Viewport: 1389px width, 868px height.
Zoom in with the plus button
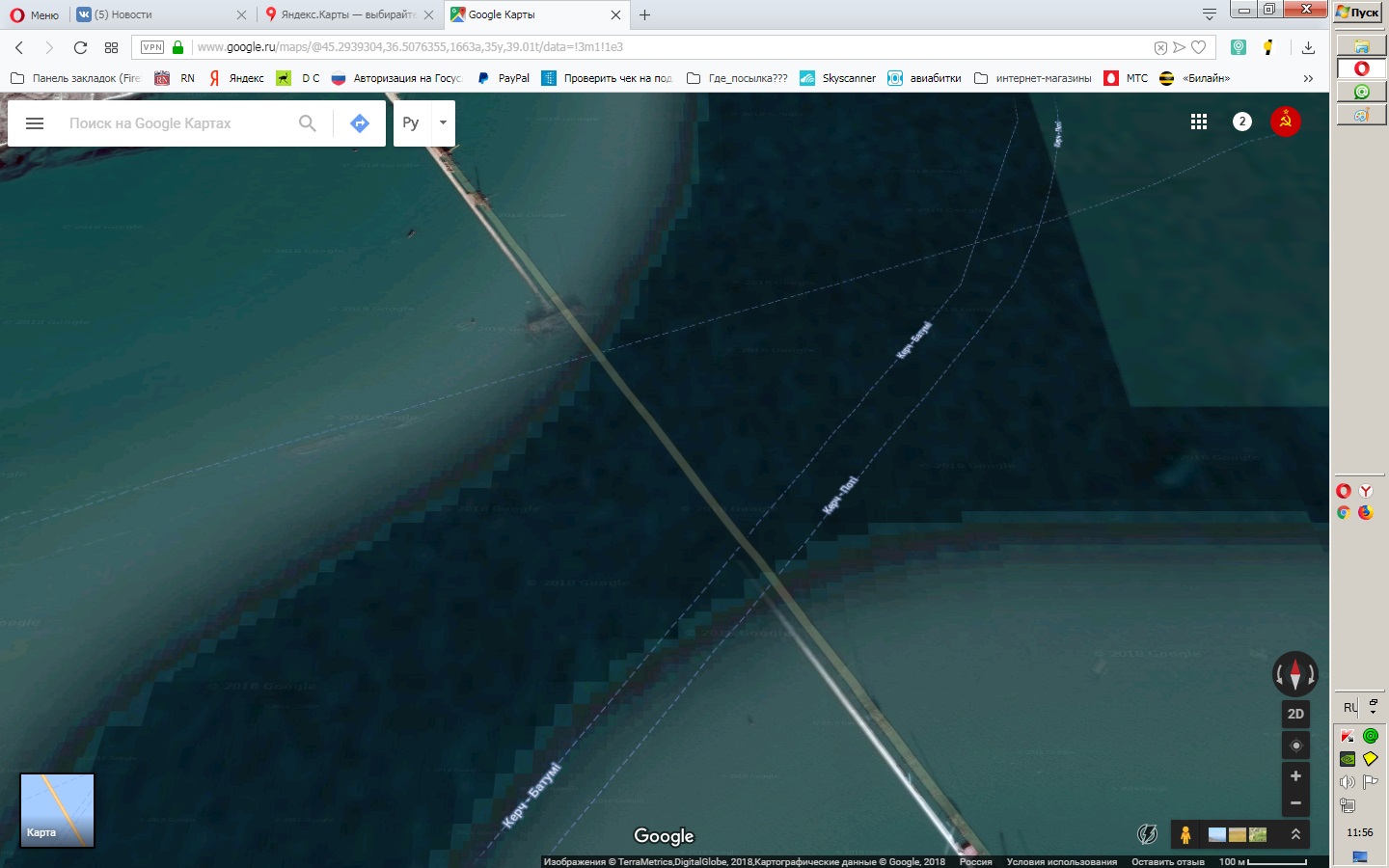pyautogui.click(x=1295, y=776)
